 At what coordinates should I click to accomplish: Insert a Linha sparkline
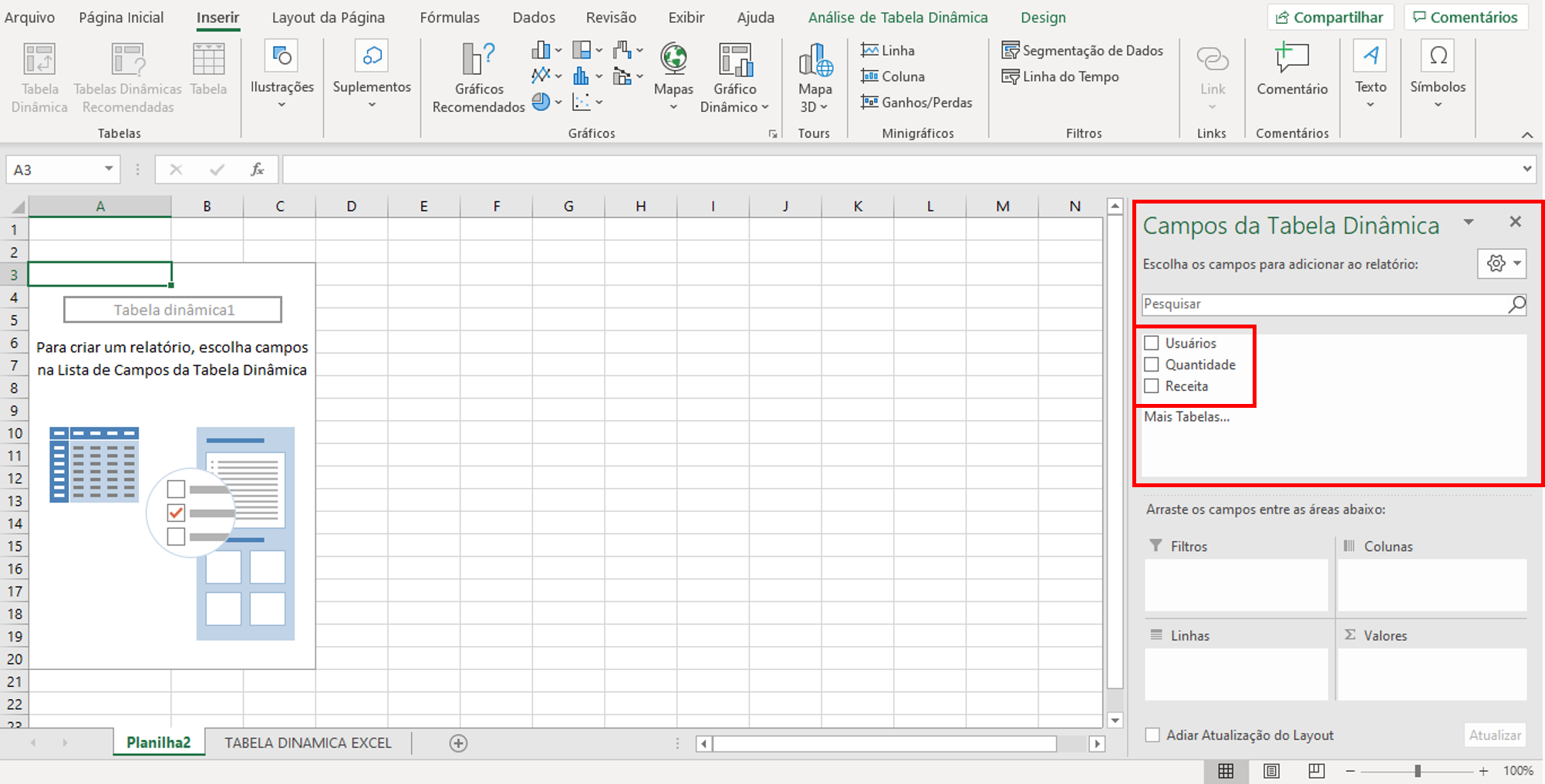click(888, 50)
